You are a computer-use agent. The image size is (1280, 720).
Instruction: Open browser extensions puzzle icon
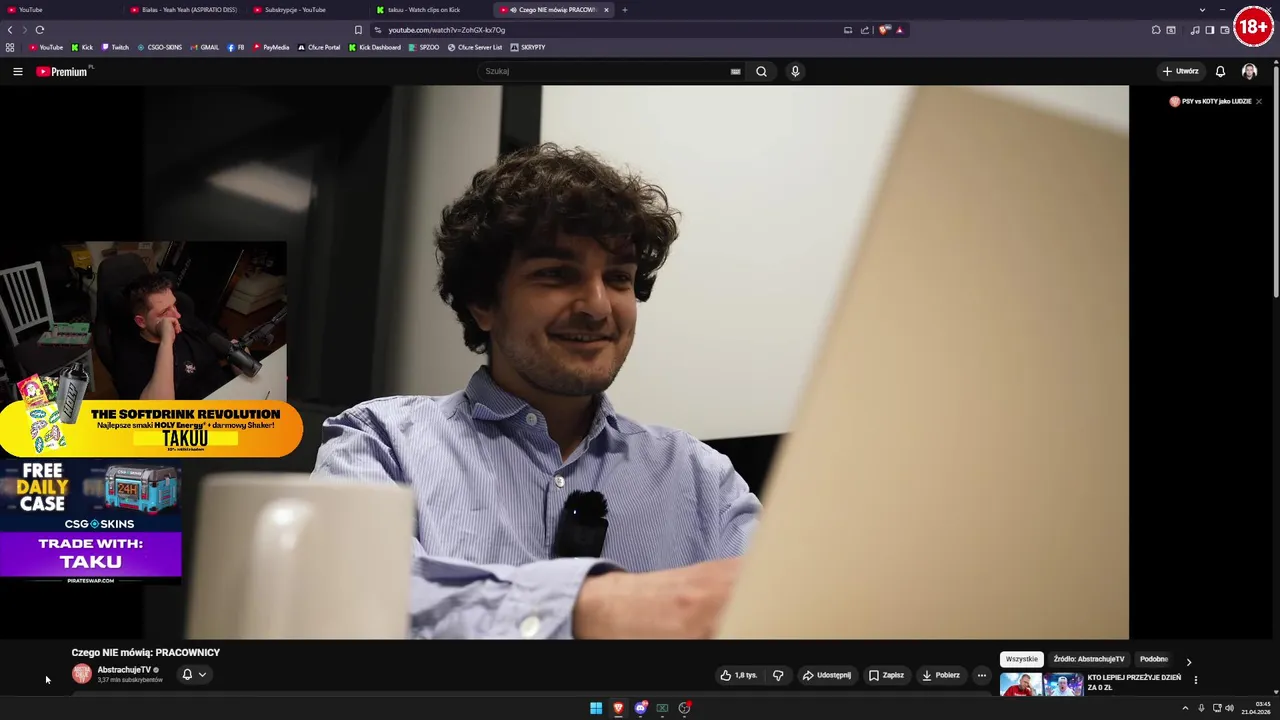pos(1156,30)
